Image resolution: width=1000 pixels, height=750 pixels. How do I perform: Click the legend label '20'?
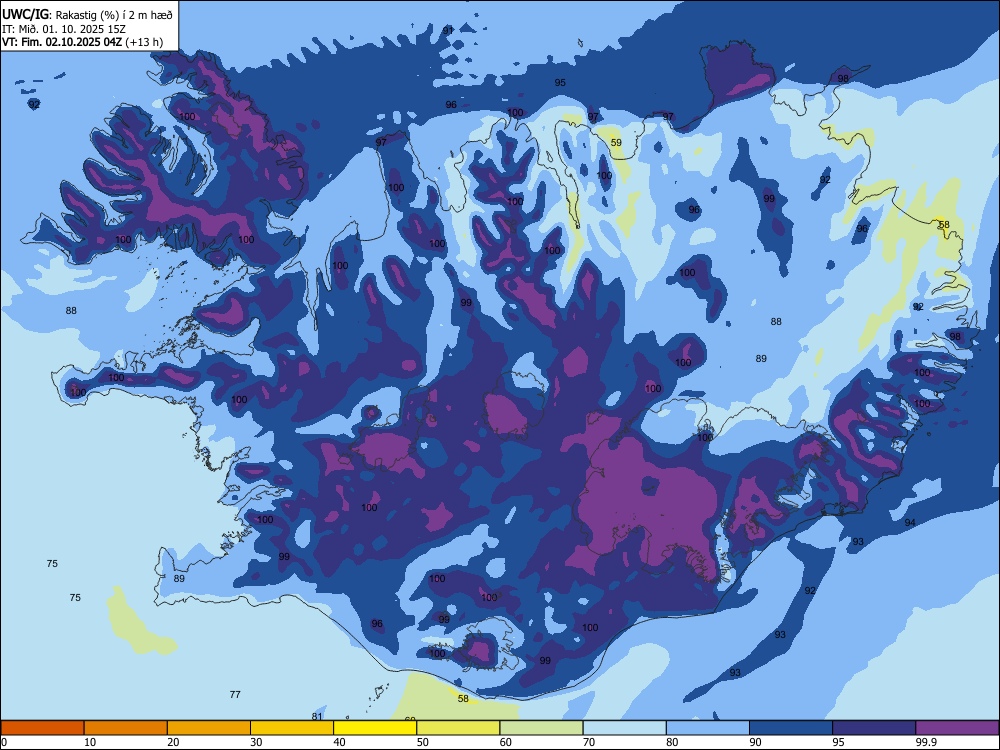(x=173, y=742)
